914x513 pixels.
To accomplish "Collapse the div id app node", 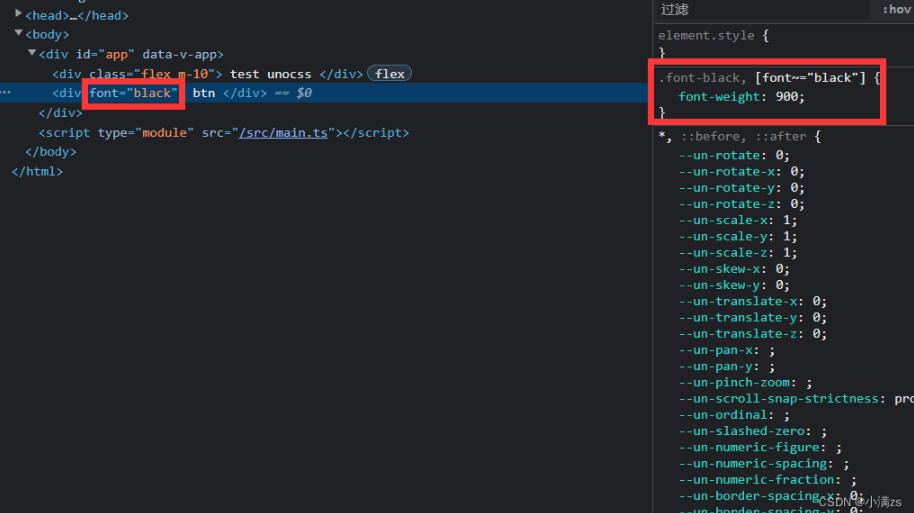I will (x=32, y=52).
